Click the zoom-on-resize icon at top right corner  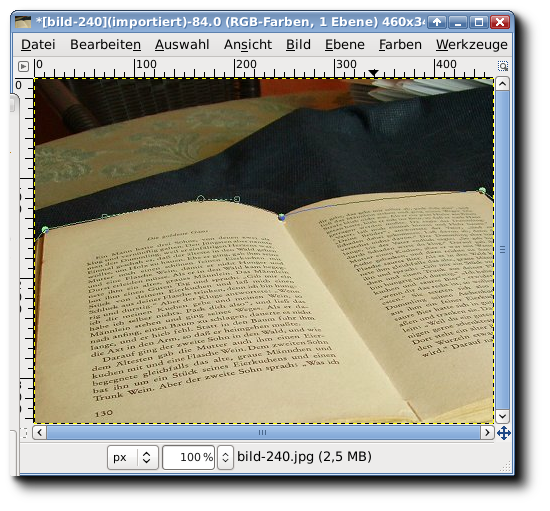(503, 66)
